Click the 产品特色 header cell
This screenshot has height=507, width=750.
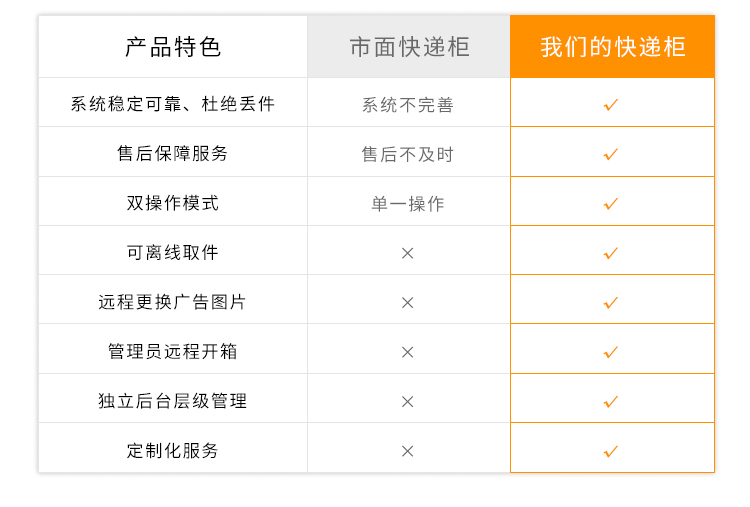[x=173, y=47]
